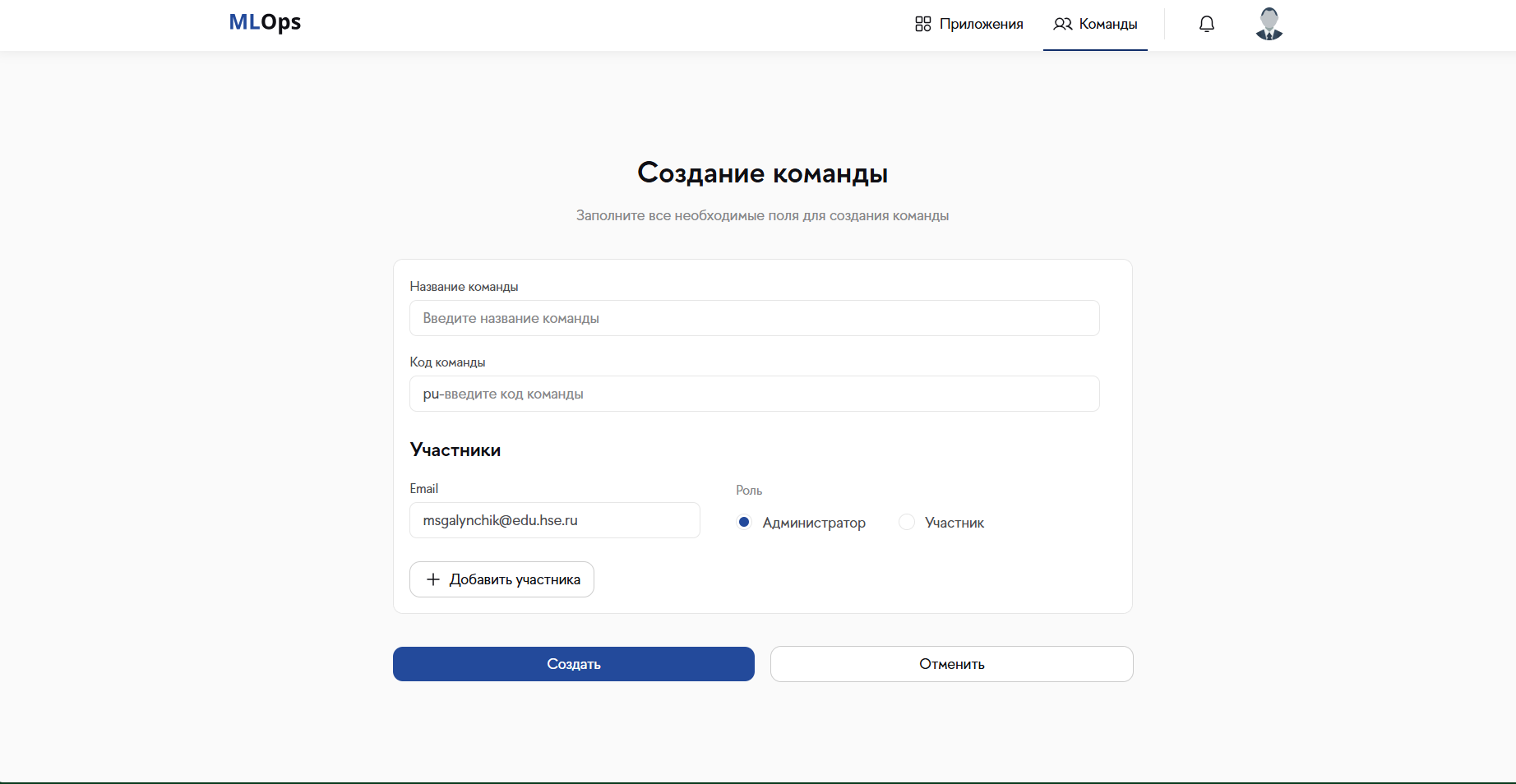The width and height of the screenshot is (1516, 784).
Task: Click the Код команды input field
Action: [754, 394]
